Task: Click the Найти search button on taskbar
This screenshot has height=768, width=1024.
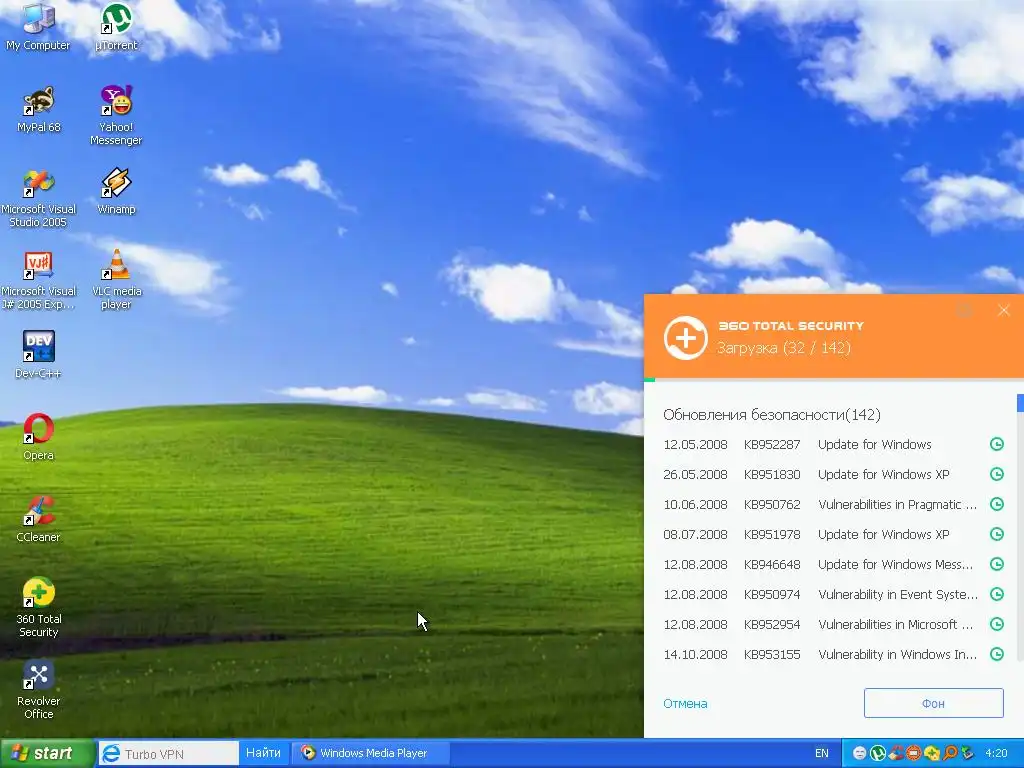Action: [x=263, y=753]
